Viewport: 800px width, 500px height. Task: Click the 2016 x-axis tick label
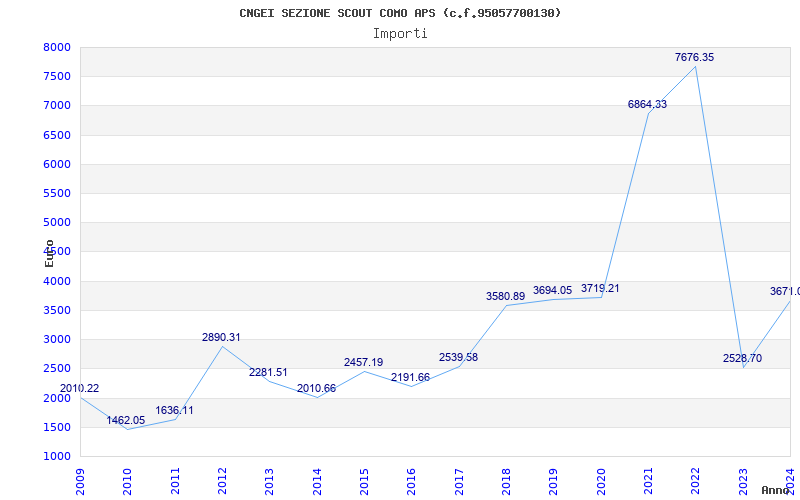pos(412,481)
